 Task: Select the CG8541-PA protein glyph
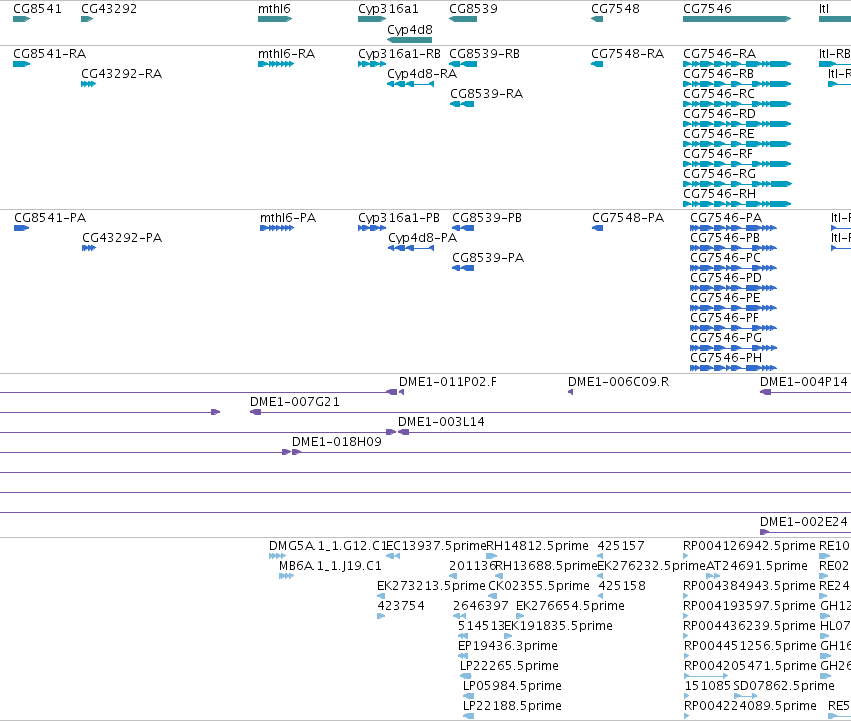tap(21, 228)
